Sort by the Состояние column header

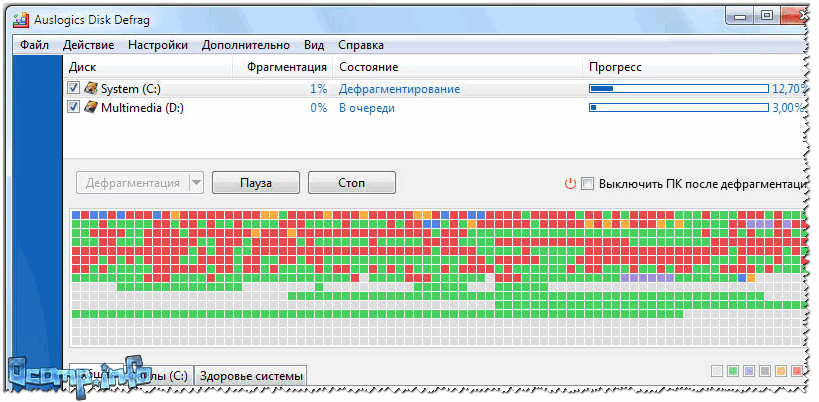(x=458, y=67)
